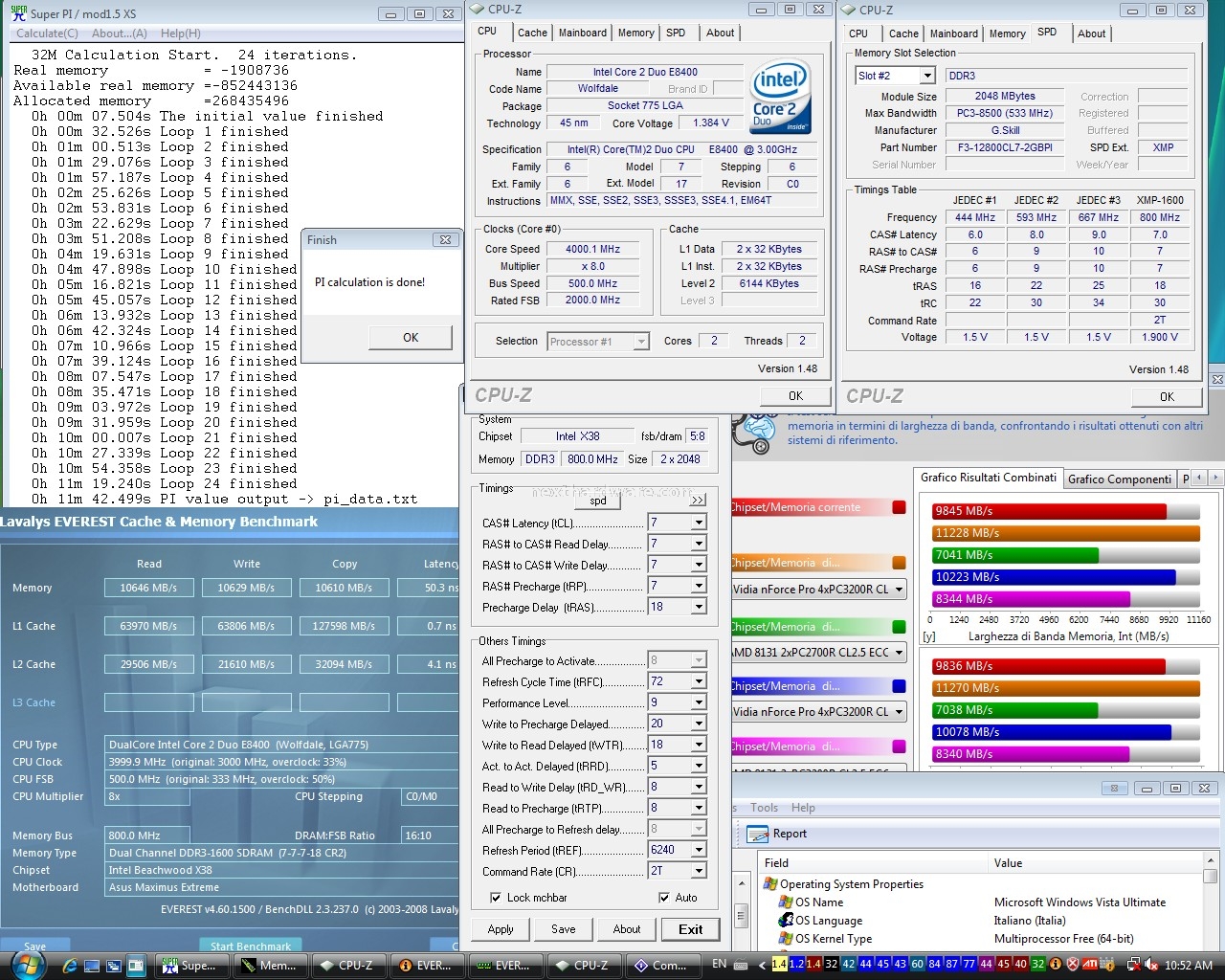Click EN language bar indicator

[720, 964]
